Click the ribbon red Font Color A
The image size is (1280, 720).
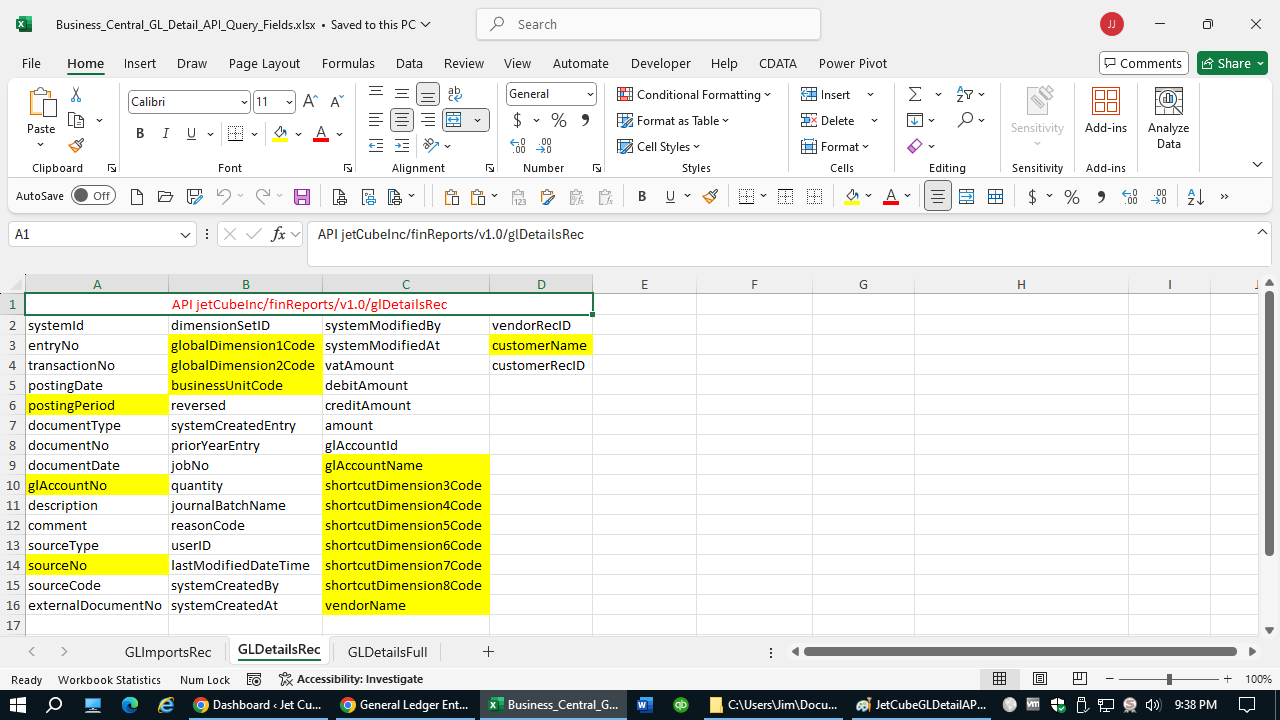321,134
